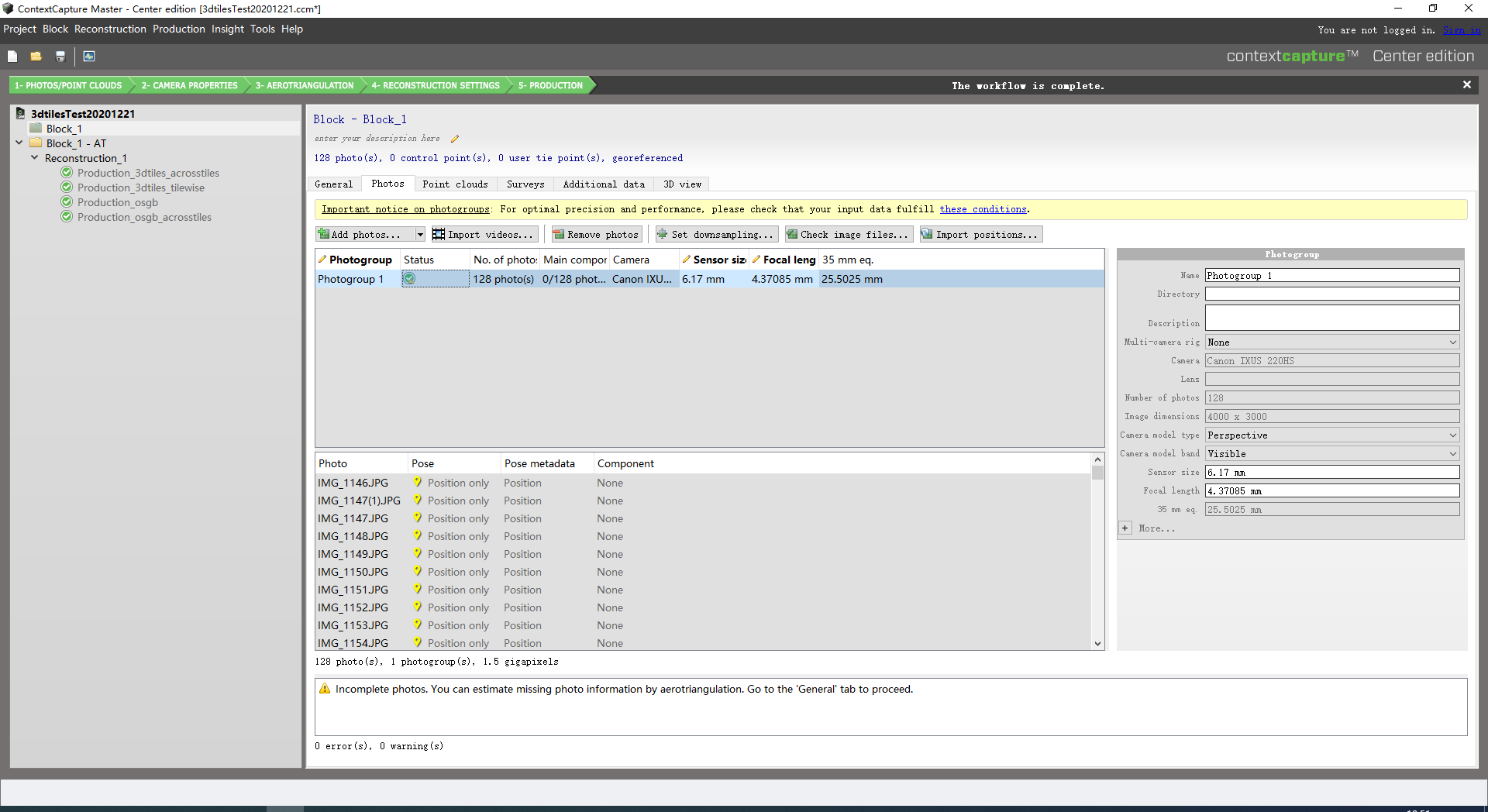The image size is (1488, 812).
Task: Open the Camera model type dropdown
Action: (x=1332, y=435)
